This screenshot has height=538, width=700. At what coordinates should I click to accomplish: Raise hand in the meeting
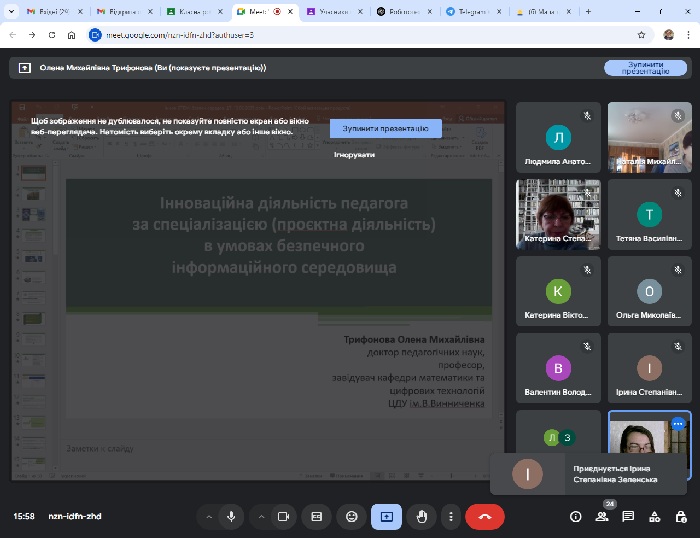[421, 516]
